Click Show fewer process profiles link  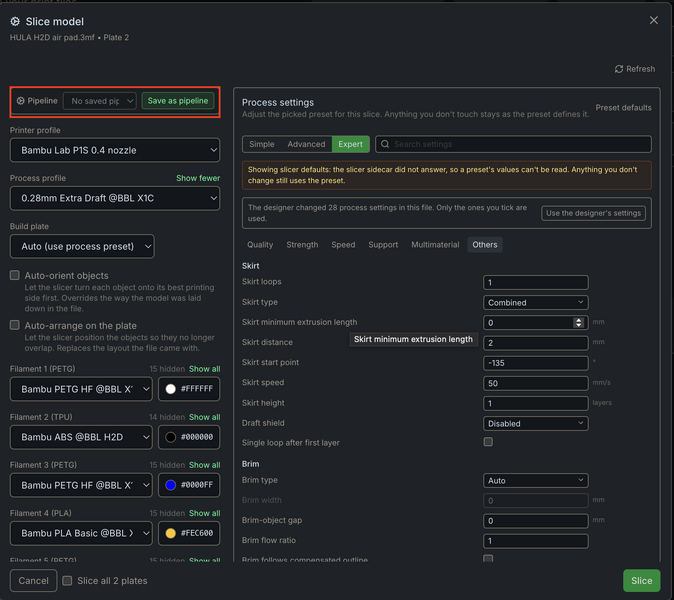pyautogui.click(x=198, y=178)
